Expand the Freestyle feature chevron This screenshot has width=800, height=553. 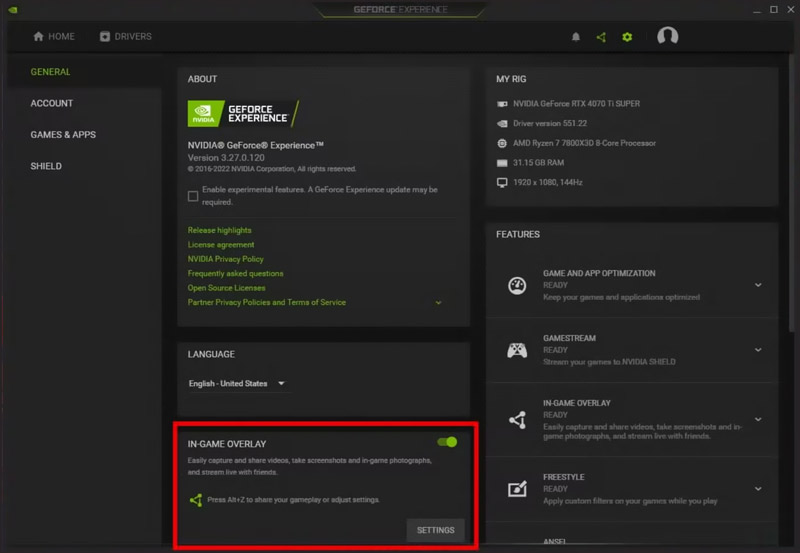pos(758,489)
